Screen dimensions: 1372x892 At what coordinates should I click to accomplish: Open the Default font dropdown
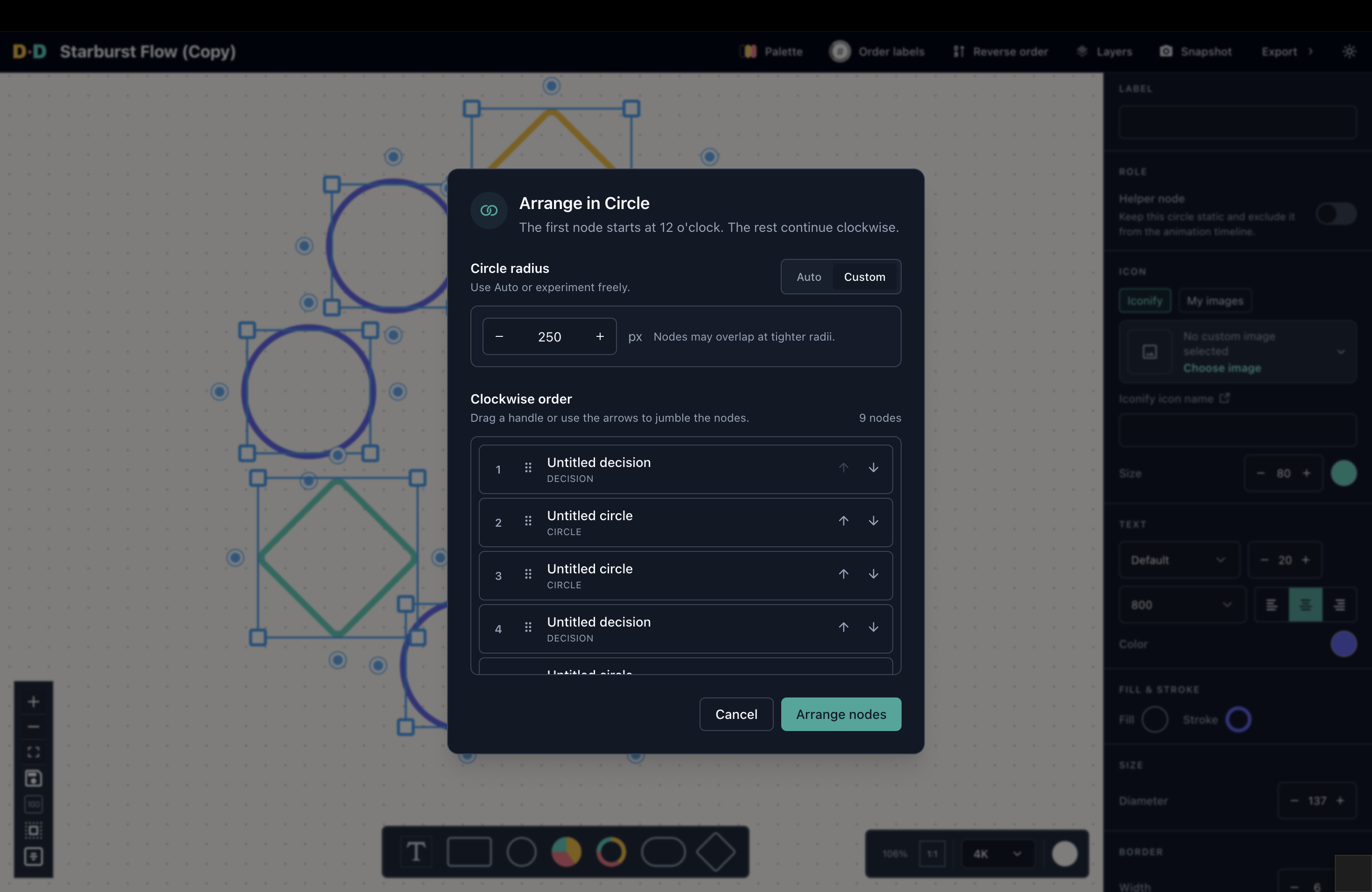point(1178,560)
